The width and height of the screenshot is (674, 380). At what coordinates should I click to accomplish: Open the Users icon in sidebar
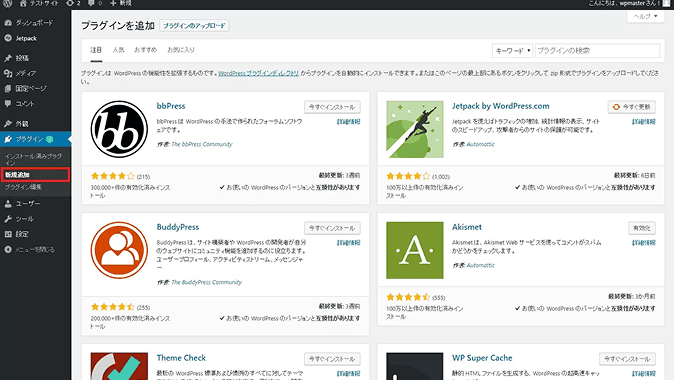coord(8,204)
